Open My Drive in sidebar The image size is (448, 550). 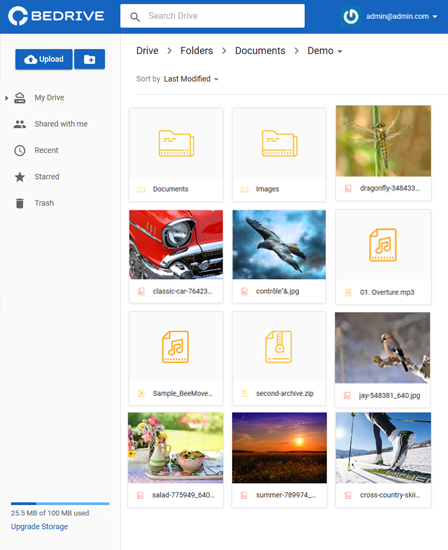[49, 98]
